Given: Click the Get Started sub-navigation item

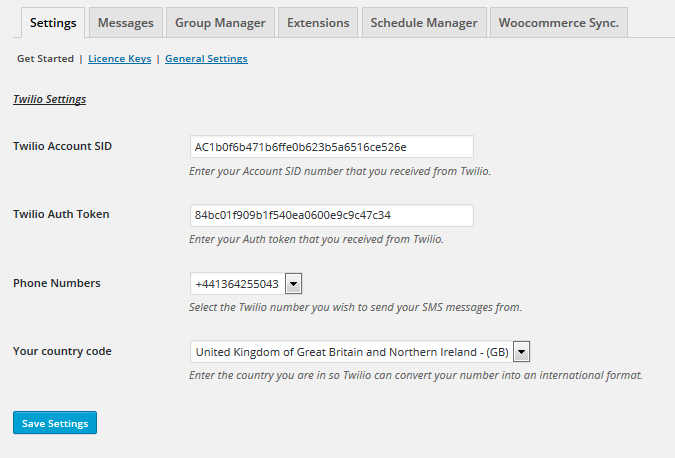Looking at the screenshot, I should (x=45, y=59).
